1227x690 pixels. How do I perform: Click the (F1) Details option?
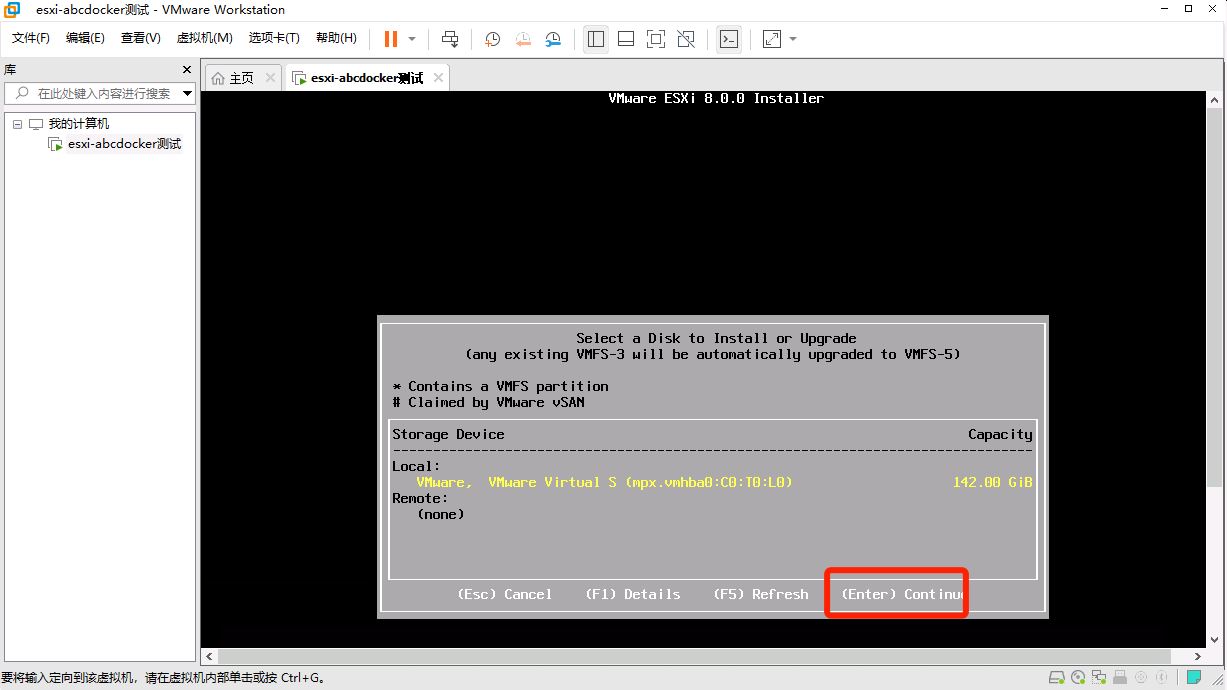(633, 594)
